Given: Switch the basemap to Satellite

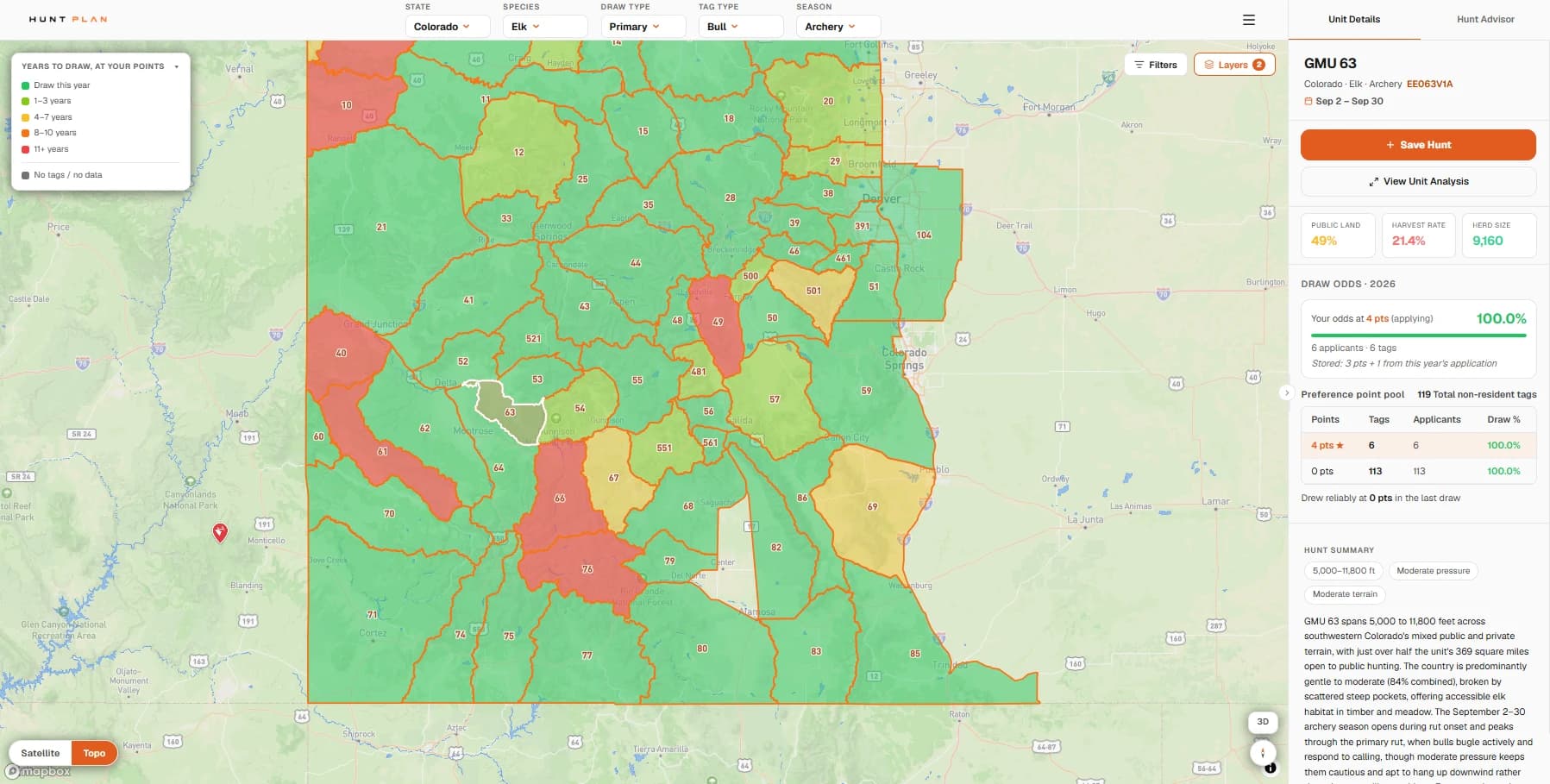Looking at the screenshot, I should [x=41, y=753].
